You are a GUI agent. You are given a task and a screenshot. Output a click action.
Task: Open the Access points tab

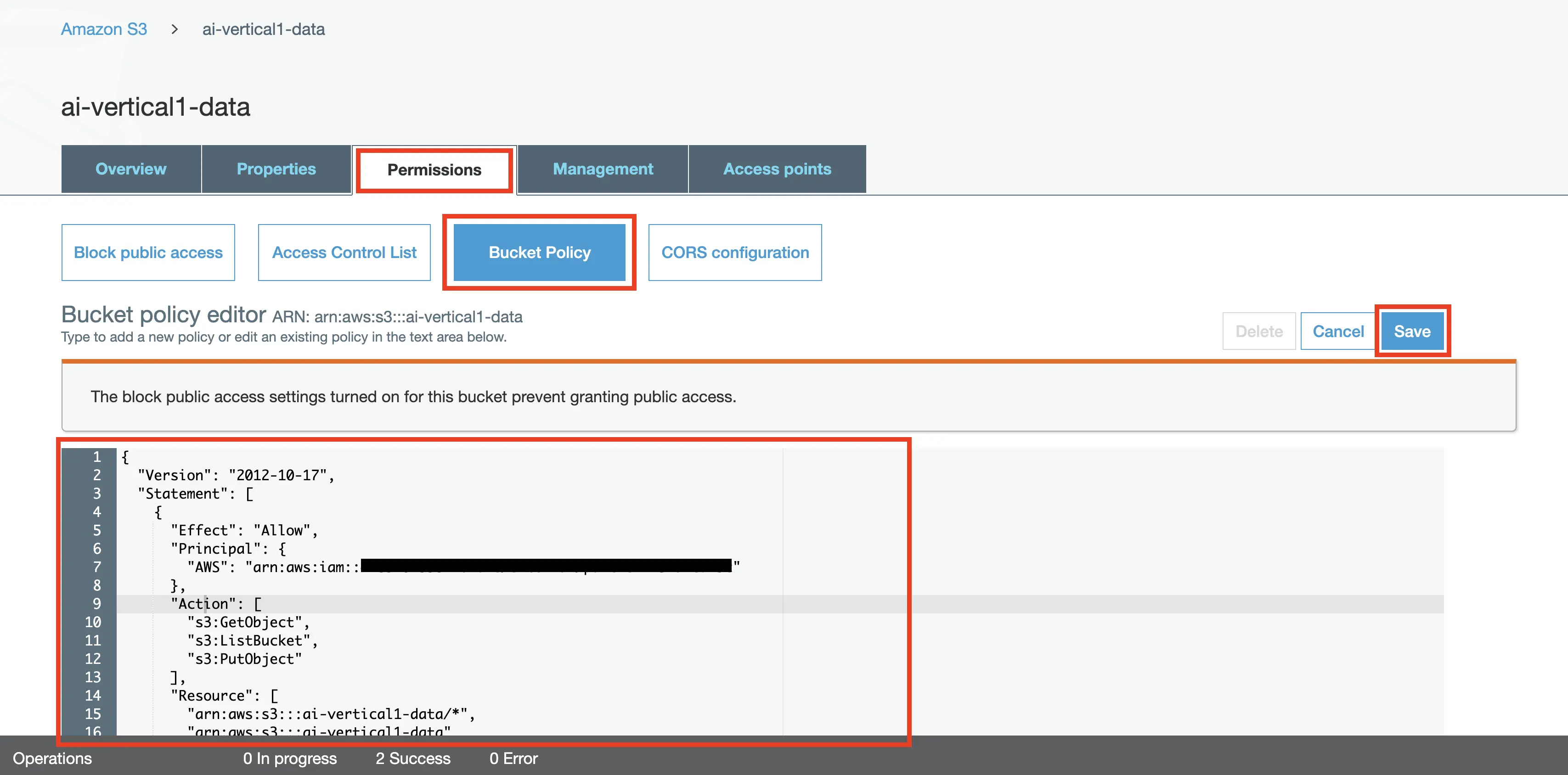click(x=777, y=169)
